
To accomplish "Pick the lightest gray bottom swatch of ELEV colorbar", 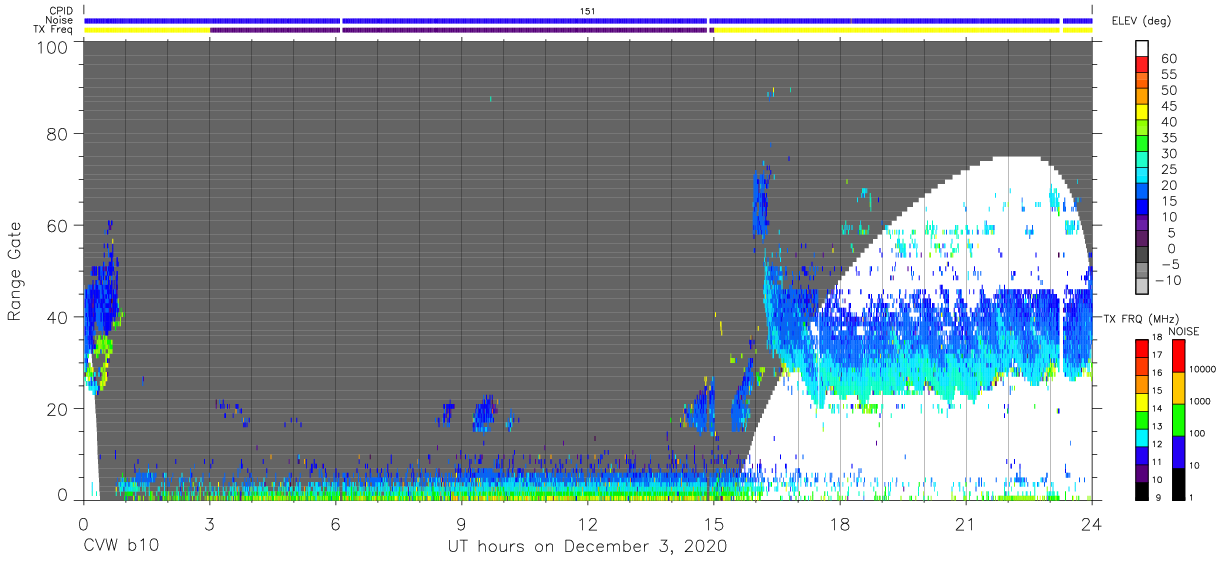I will tap(1142, 284).
